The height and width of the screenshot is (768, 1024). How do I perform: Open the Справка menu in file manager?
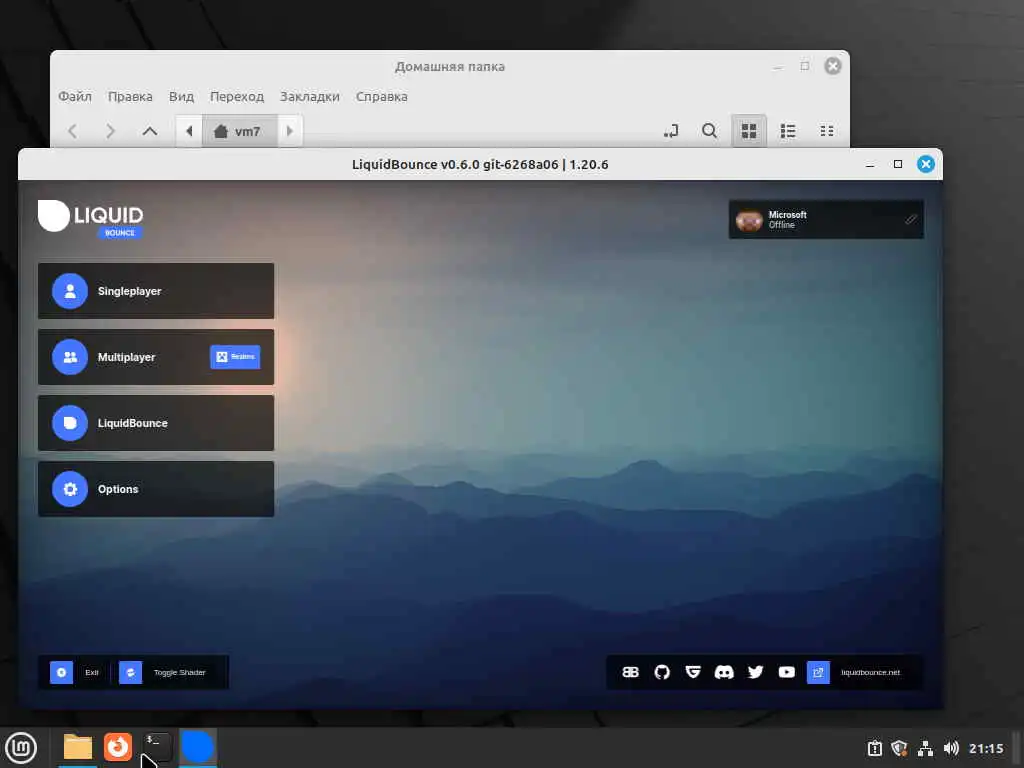point(381,97)
